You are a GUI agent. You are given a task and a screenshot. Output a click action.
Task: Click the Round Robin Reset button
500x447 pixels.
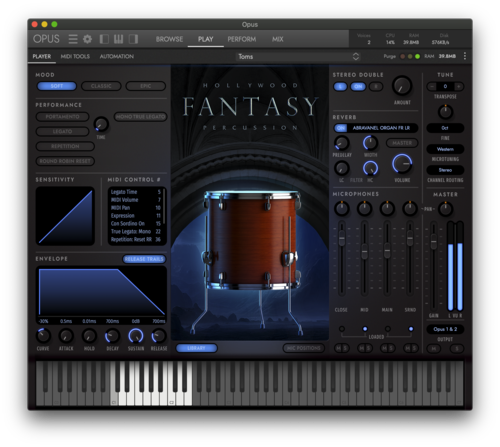[65, 161]
